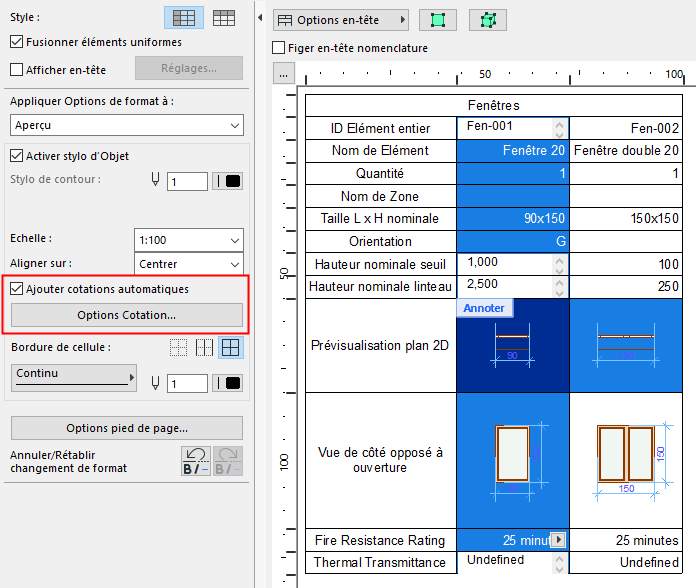Step the Hauteur seuil 1,000 value

[559, 265]
